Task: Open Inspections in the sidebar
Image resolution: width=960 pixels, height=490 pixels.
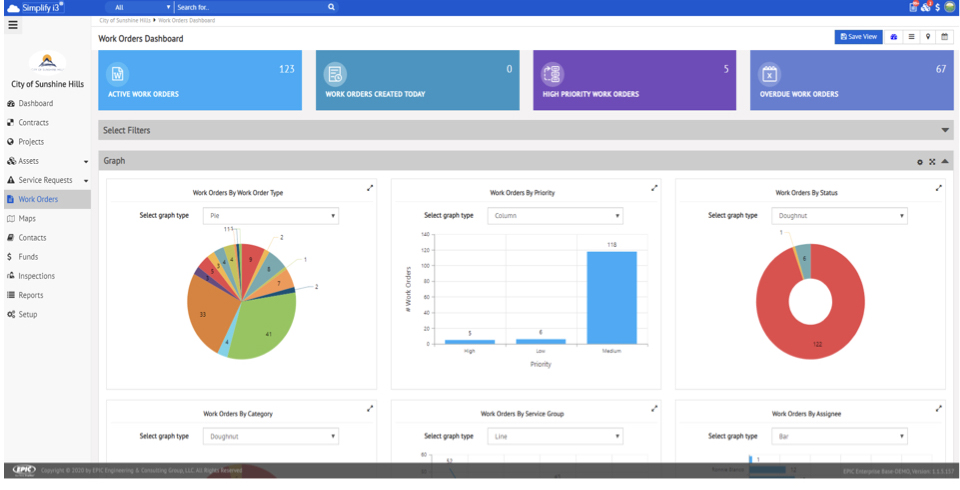Action: [36, 276]
